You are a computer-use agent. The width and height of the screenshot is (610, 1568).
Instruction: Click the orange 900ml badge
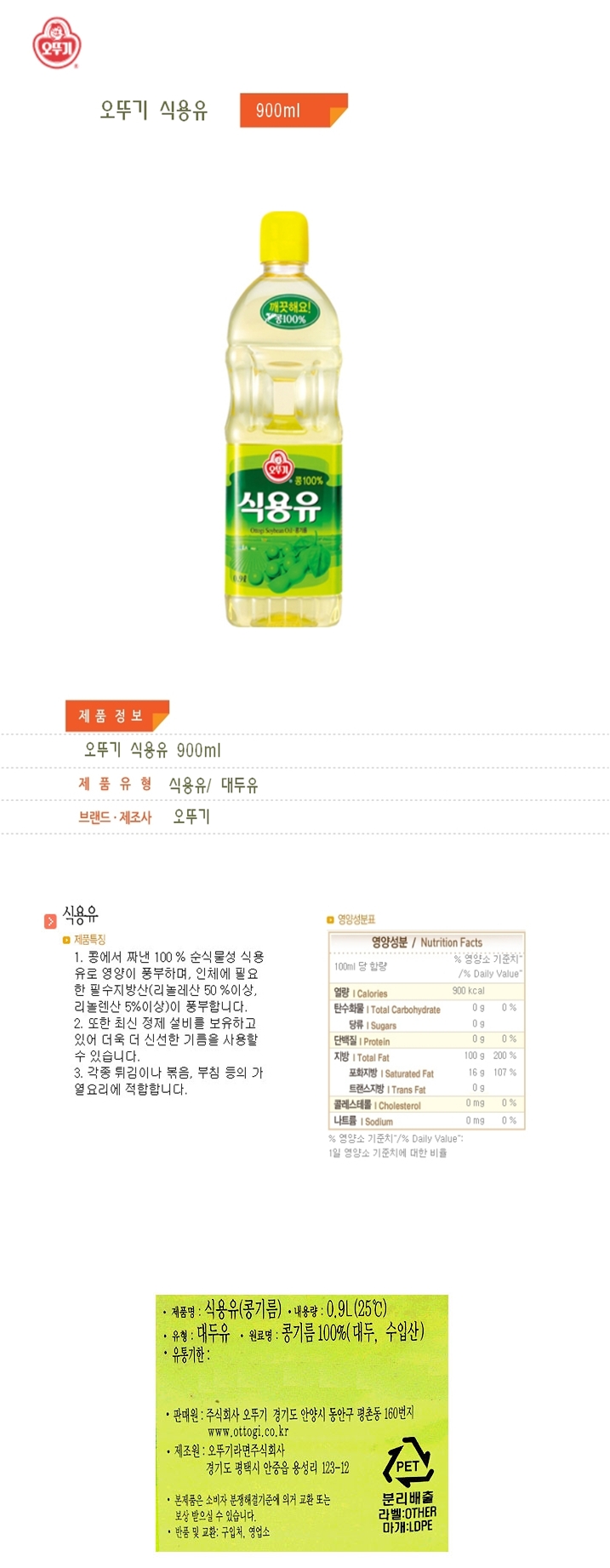[294, 110]
